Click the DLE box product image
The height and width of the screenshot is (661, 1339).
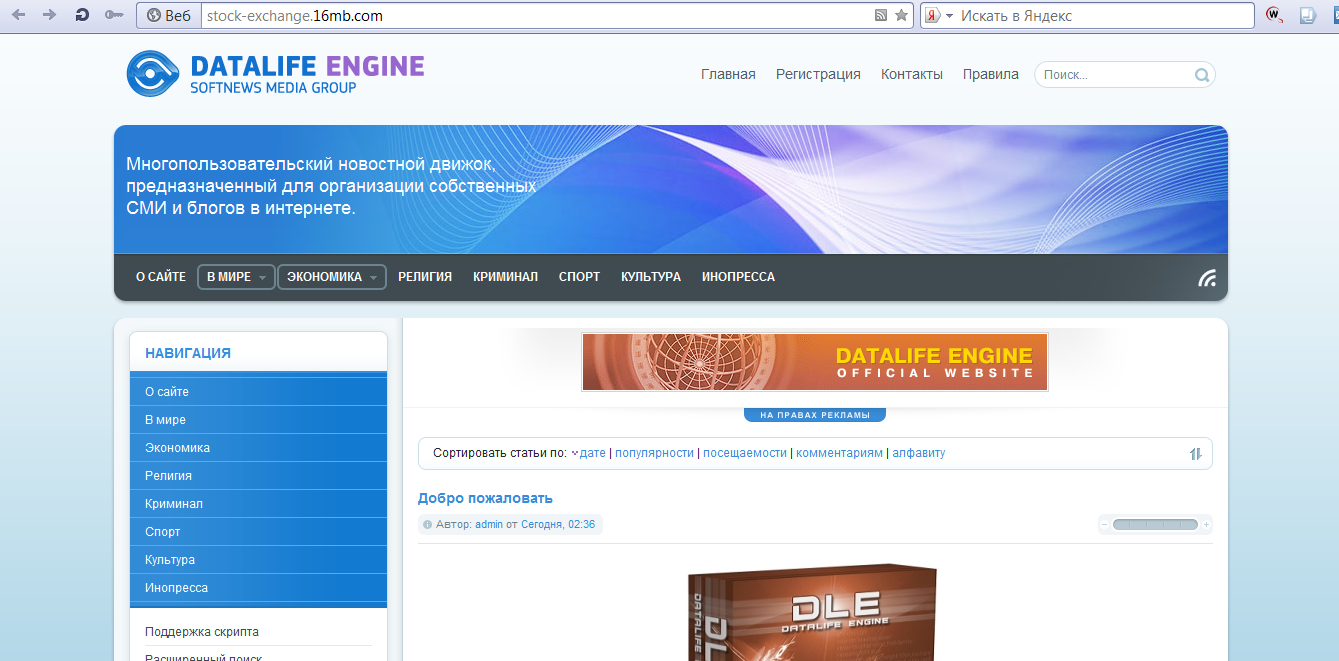pyautogui.click(x=812, y=613)
